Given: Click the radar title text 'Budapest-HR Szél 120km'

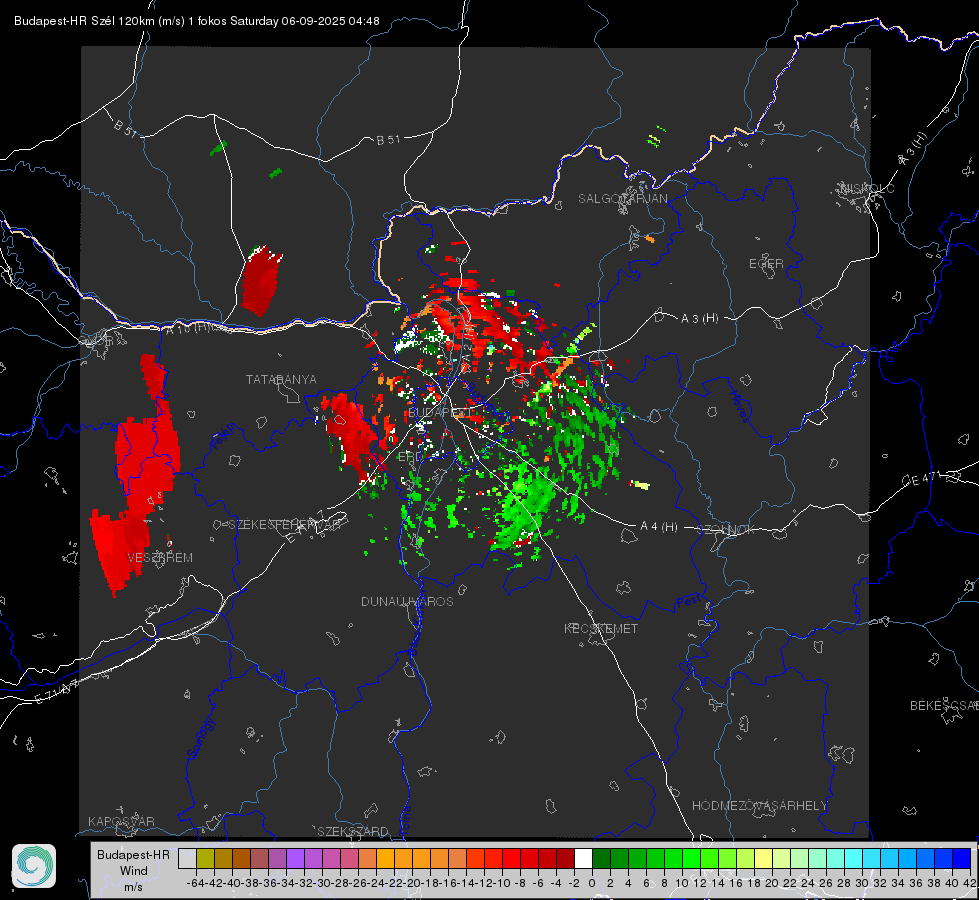Looking at the screenshot, I should (x=84, y=21).
